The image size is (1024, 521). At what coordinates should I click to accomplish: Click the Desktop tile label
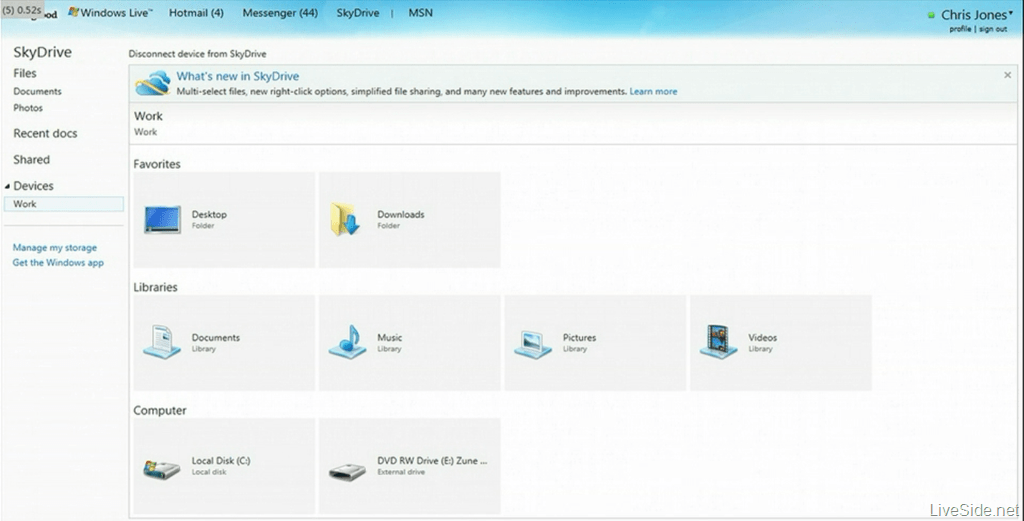coord(209,214)
